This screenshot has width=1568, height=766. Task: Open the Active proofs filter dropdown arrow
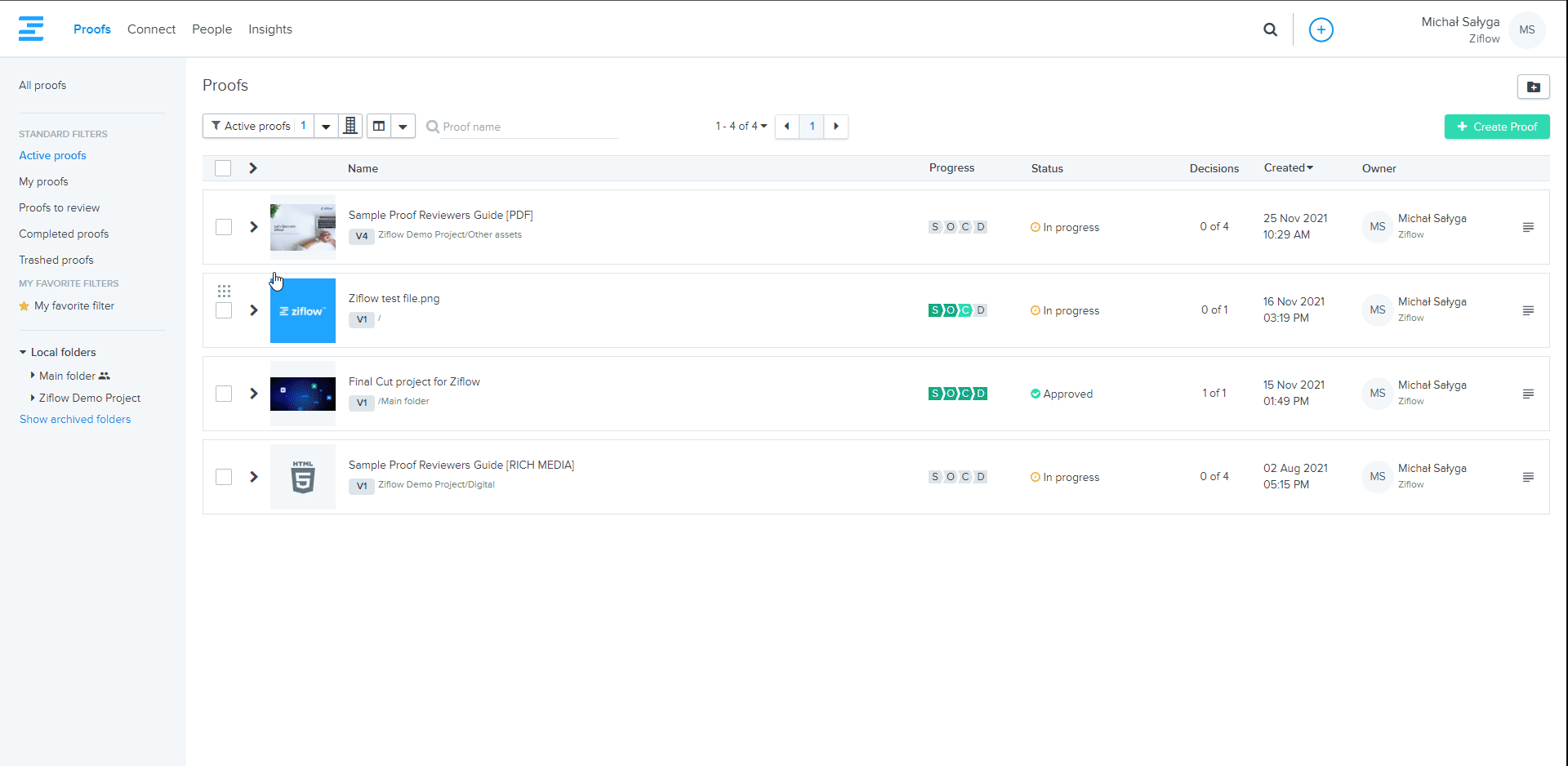(326, 126)
